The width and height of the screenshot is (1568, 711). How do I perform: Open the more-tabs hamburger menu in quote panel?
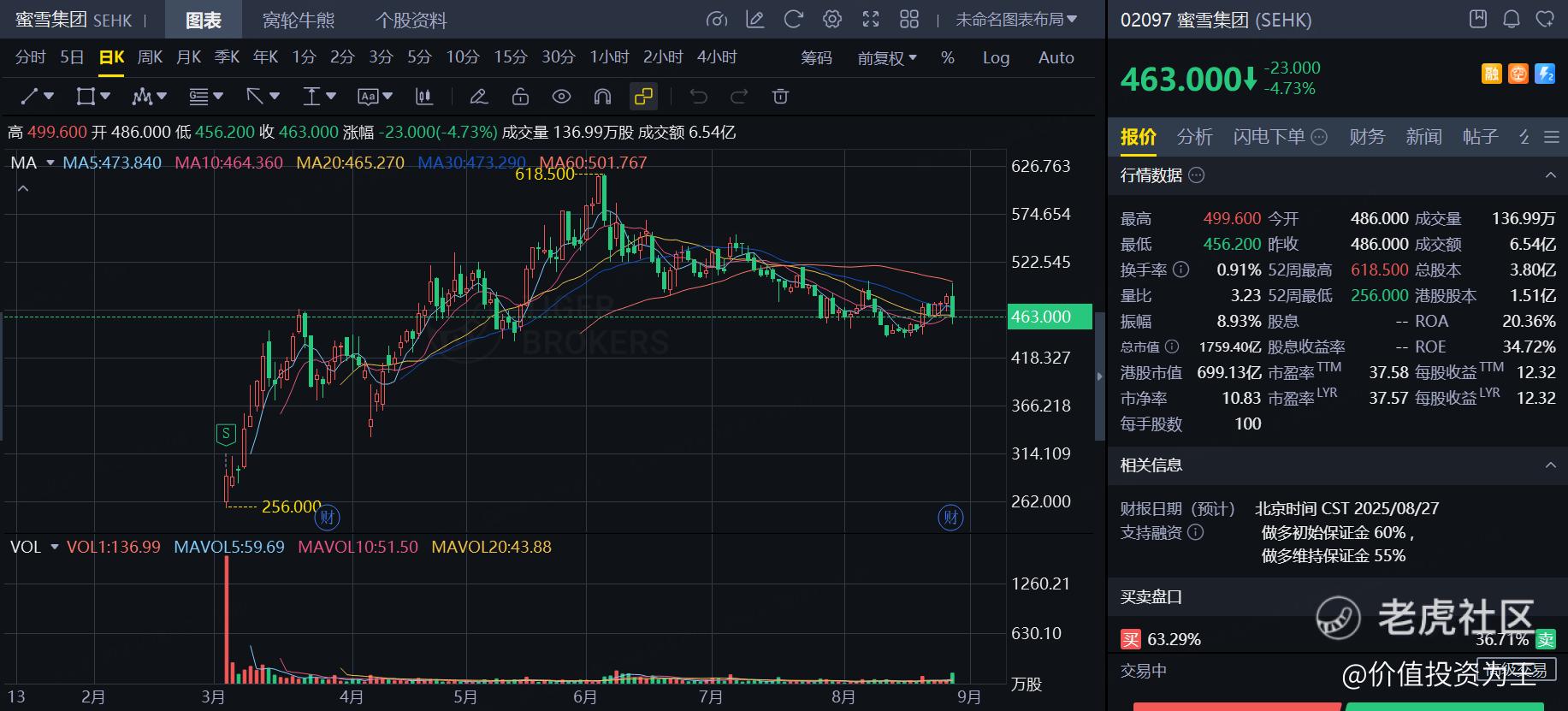tap(1552, 137)
